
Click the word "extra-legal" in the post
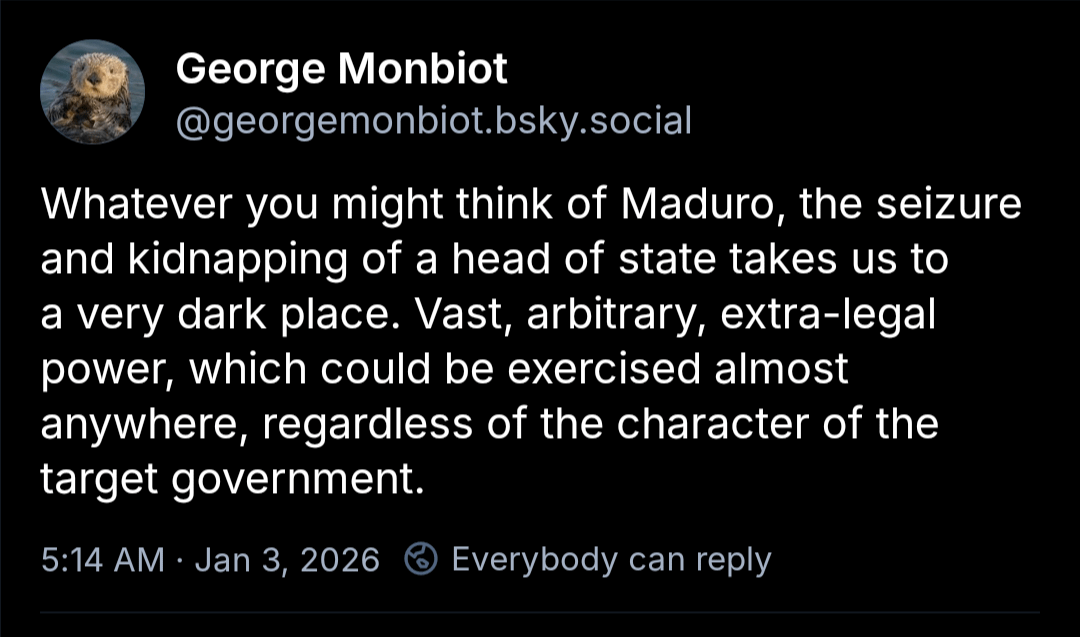click(x=829, y=315)
